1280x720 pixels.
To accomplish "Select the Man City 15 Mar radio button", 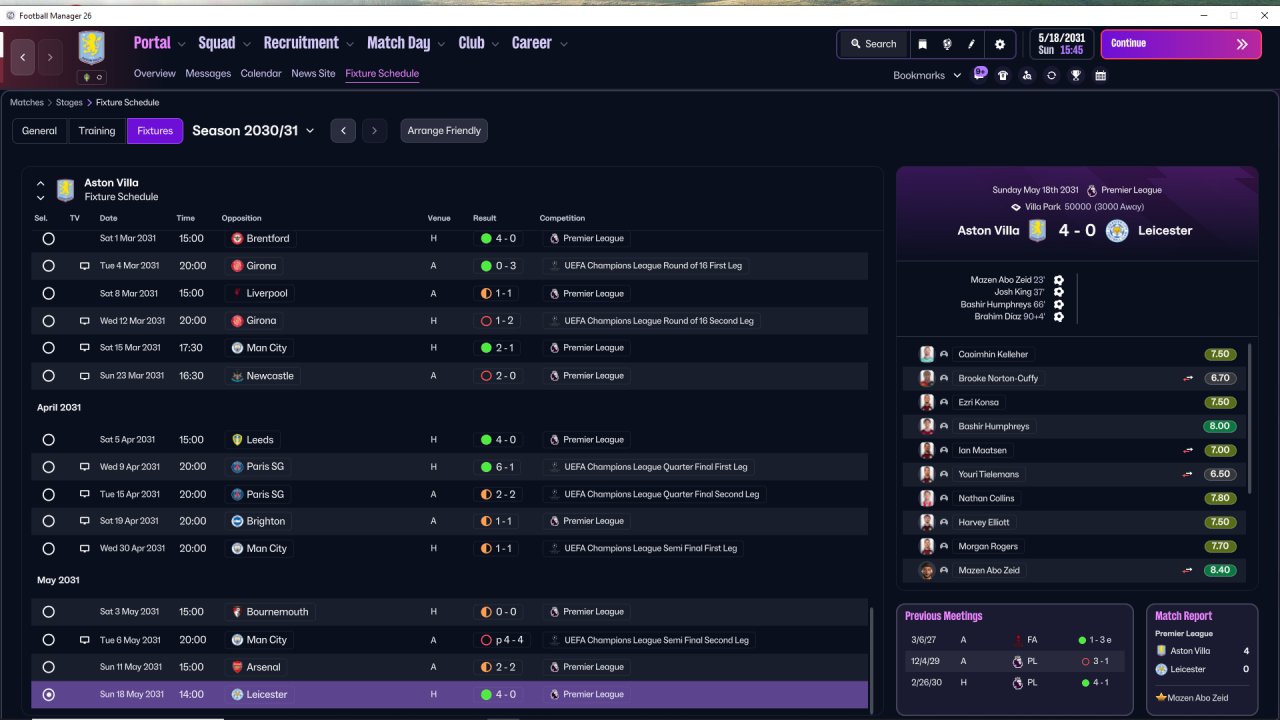I will click(x=48, y=348).
